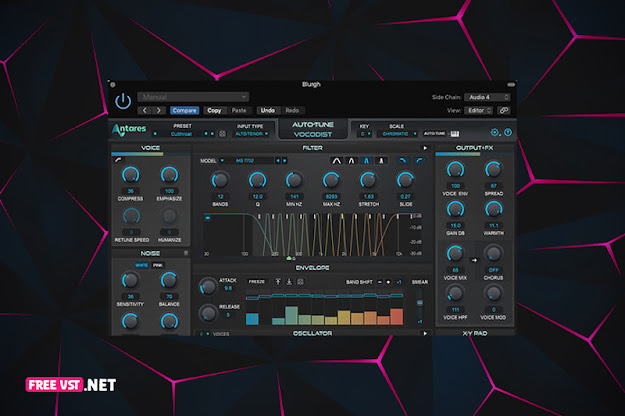
Task: Click the Q knob
Action: (257, 180)
